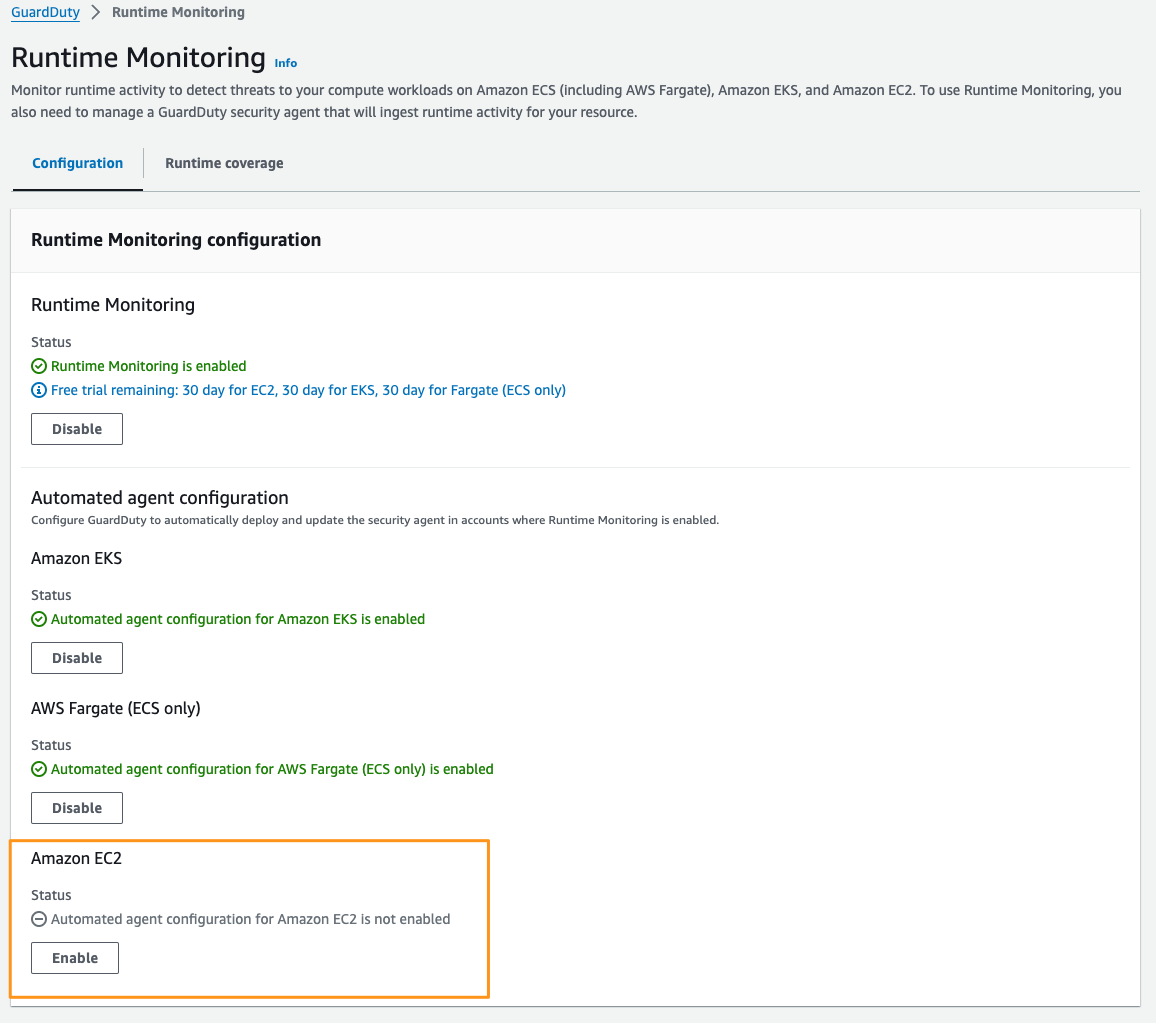Viewport: 1156px width, 1023px height.
Task: Enable automated agent configuration for Amazon EC2
Action: click(x=74, y=957)
